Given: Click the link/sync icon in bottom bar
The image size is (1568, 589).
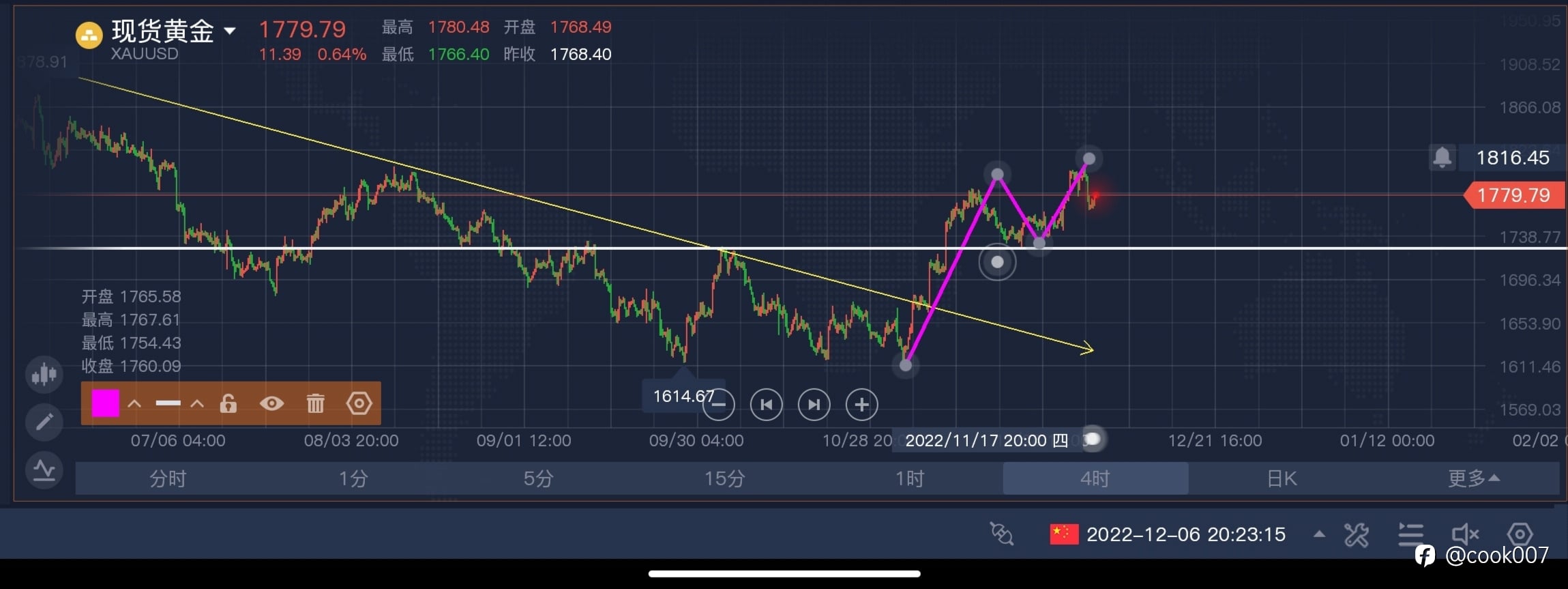Looking at the screenshot, I should click(1001, 534).
